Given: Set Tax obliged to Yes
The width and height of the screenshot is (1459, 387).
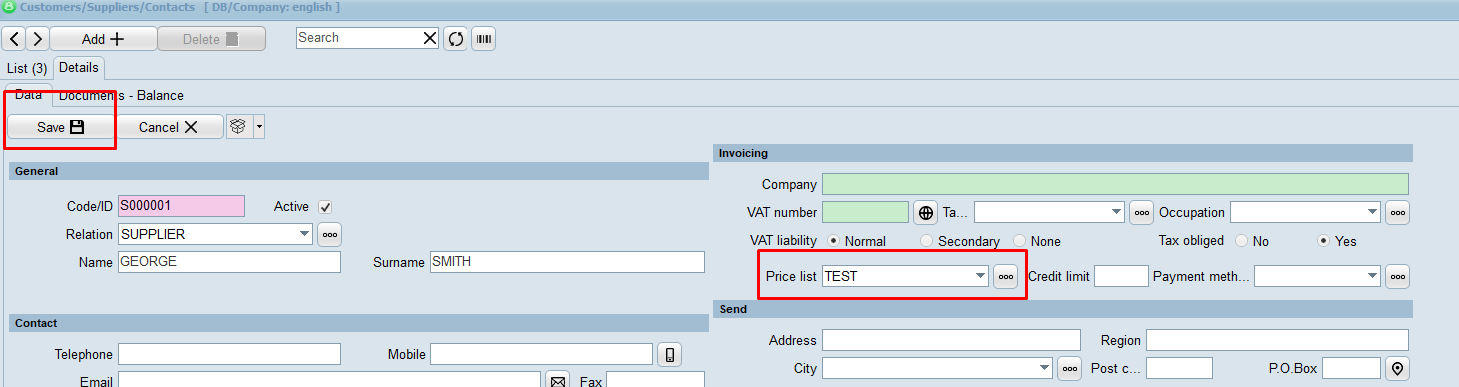Looking at the screenshot, I should click(1324, 241).
